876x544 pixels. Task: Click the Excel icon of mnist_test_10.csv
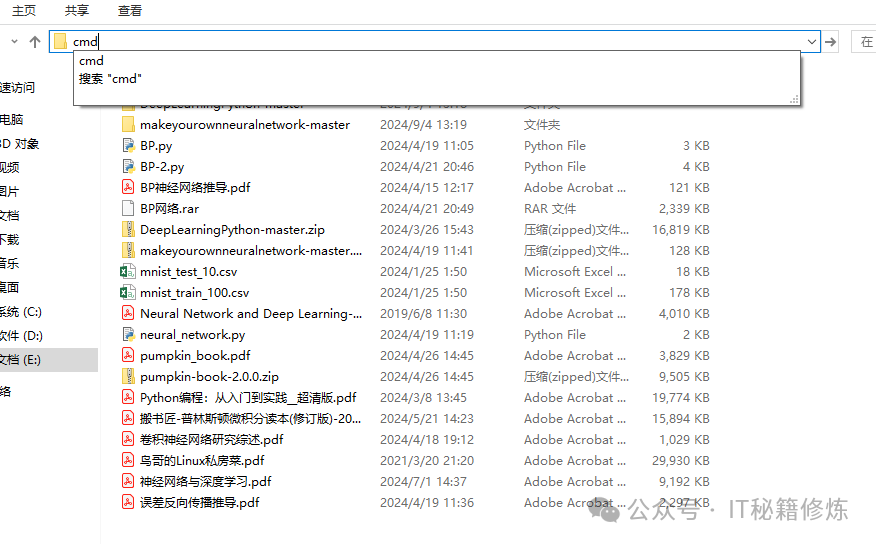pyautogui.click(x=128, y=272)
